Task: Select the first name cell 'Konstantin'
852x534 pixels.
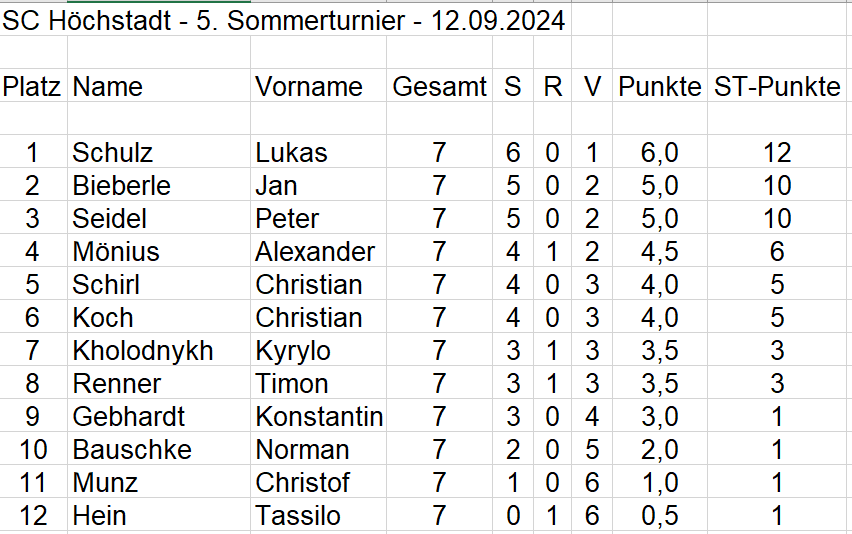Action: [x=319, y=417]
